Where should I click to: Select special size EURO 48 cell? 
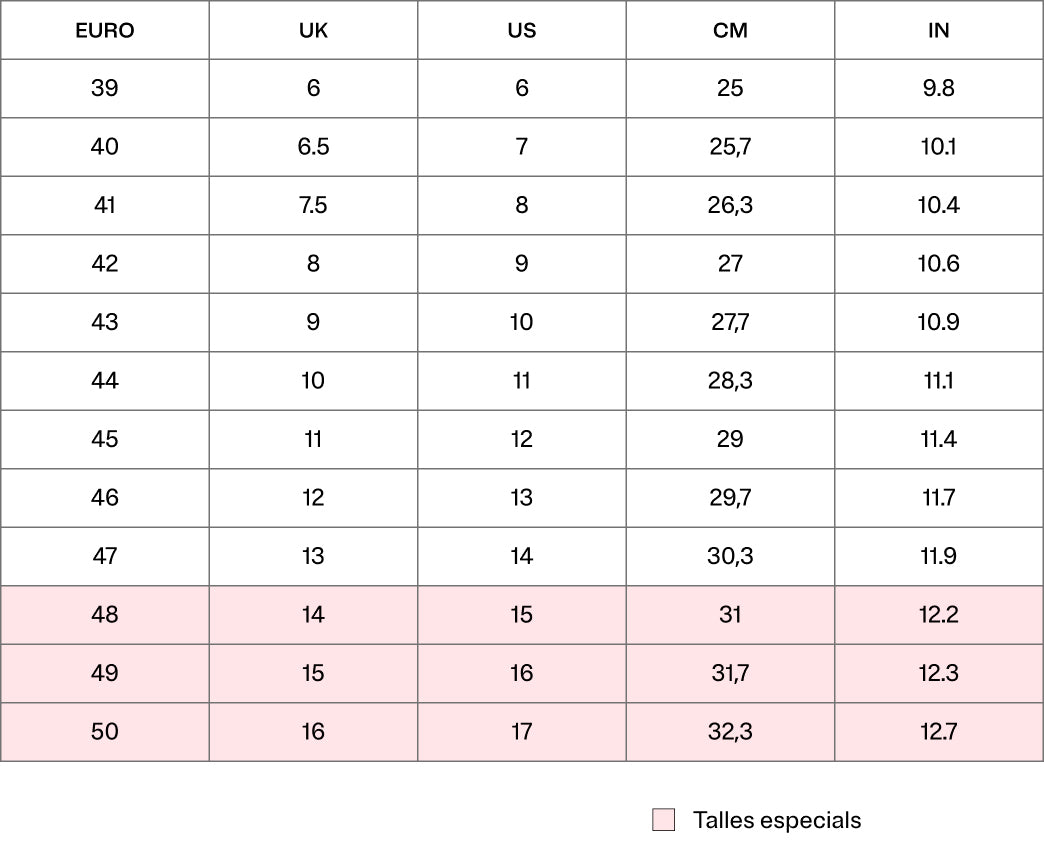point(105,615)
